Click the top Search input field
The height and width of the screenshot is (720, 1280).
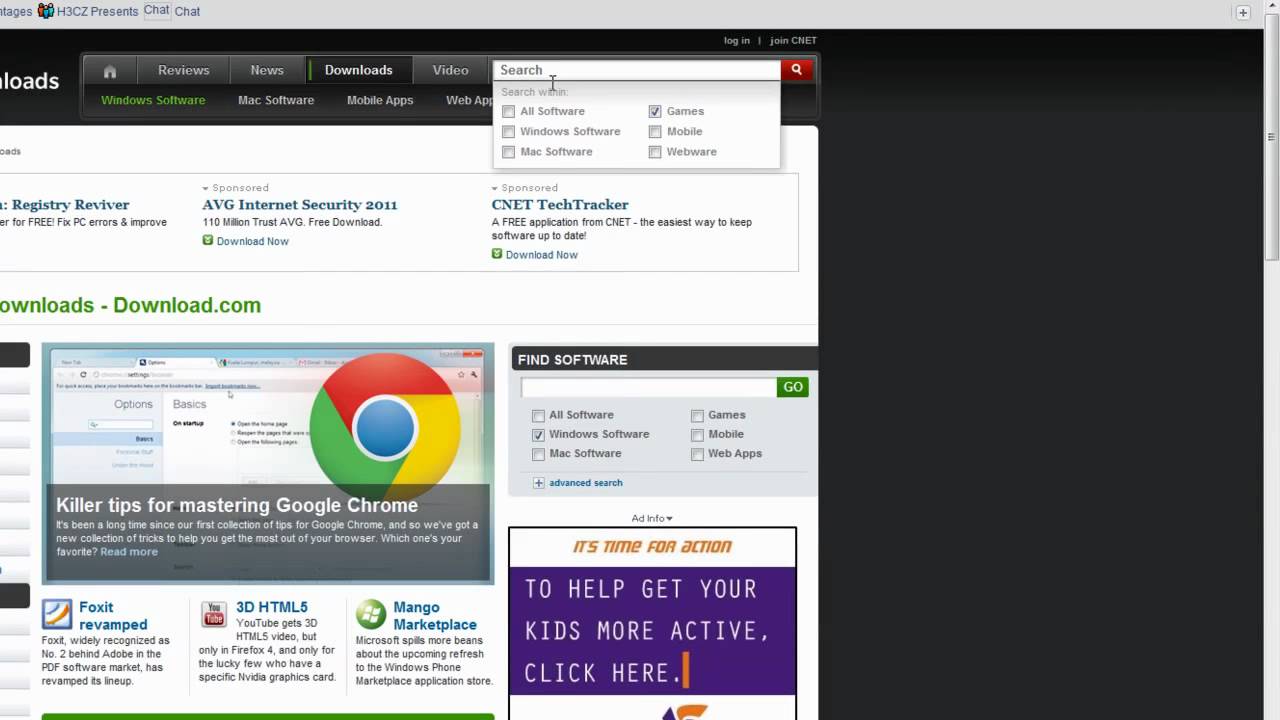pos(637,70)
